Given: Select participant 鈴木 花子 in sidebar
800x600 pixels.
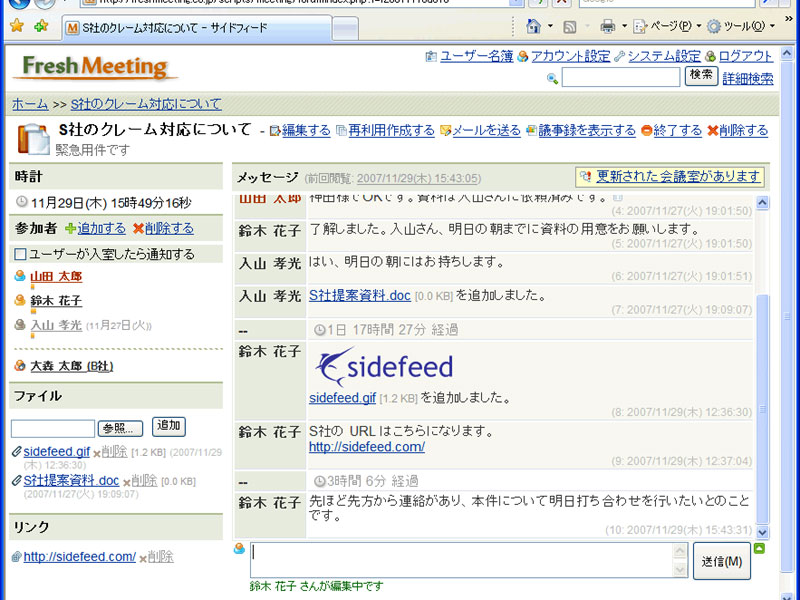Looking at the screenshot, I should click(x=56, y=301).
